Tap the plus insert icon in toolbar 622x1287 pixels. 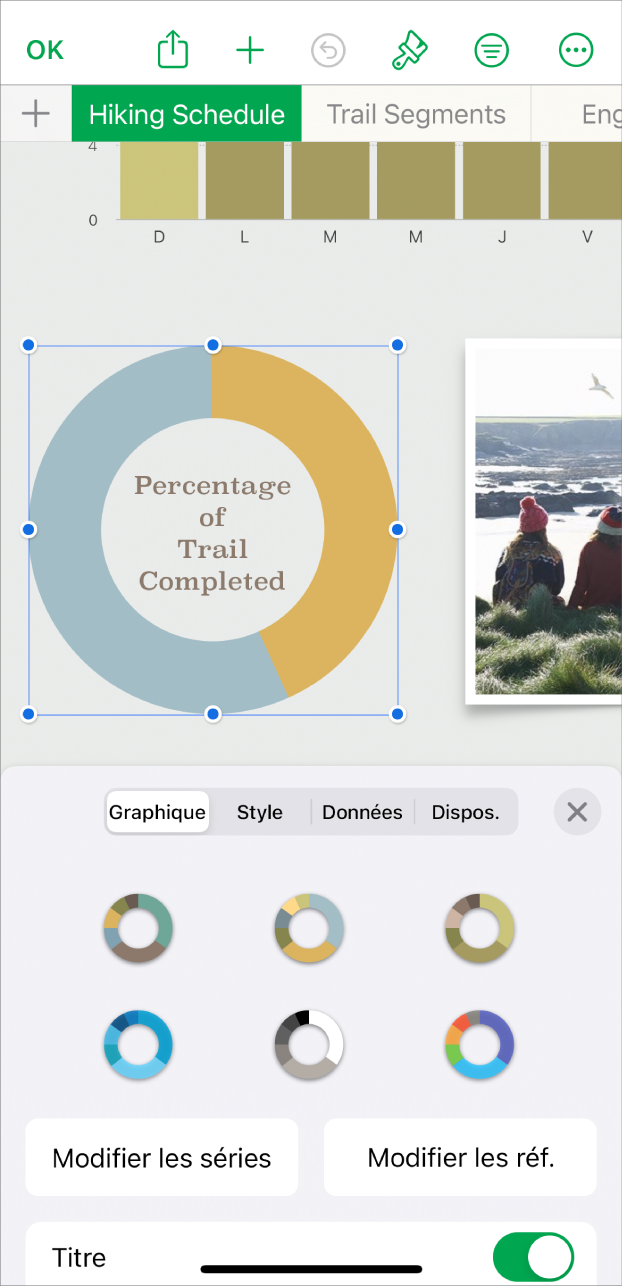pyautogui.click(x=250, y=50)
